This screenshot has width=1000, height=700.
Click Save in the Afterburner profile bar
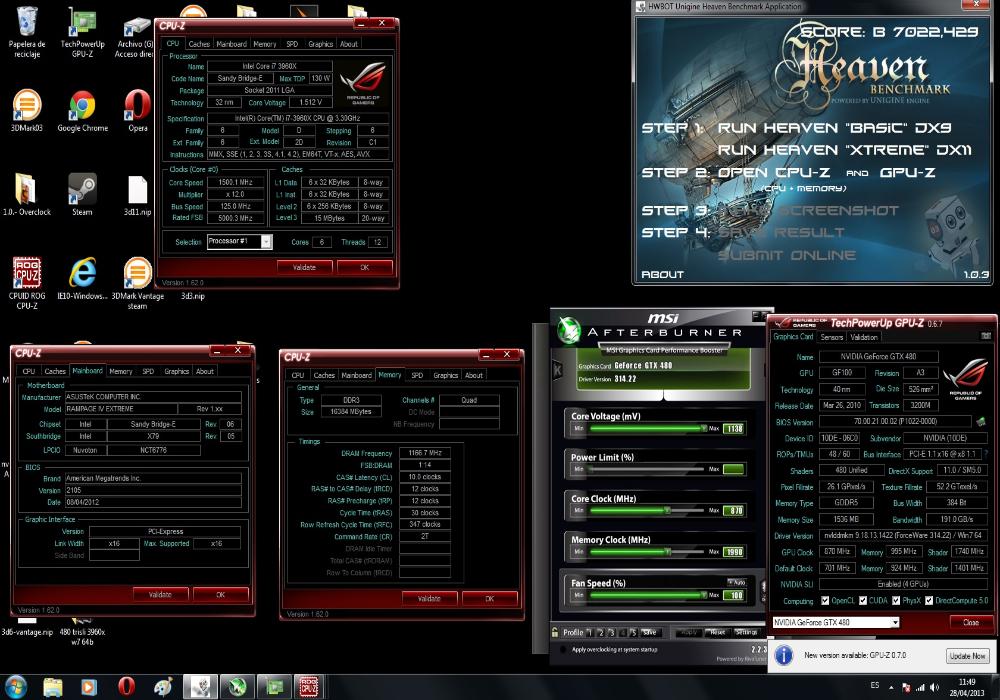pyautogui.click(x=650, y=632)
